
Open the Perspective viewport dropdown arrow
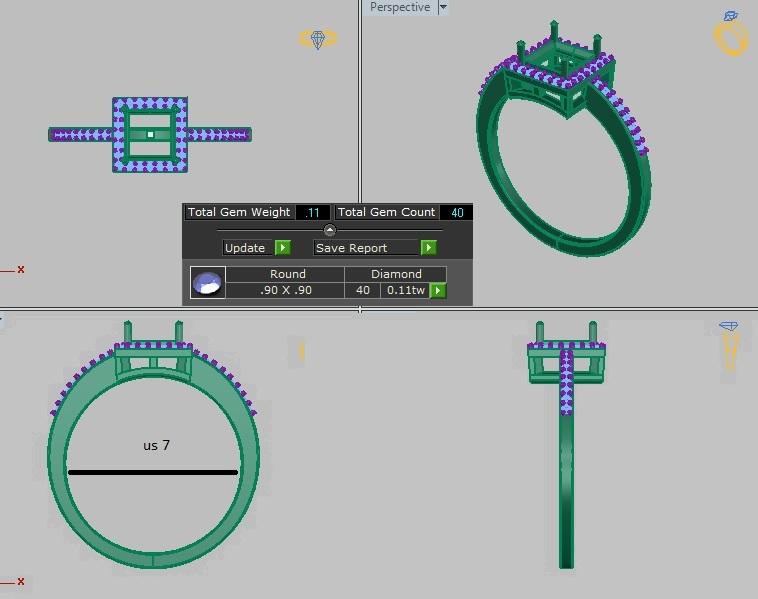(x=443, y=7)
